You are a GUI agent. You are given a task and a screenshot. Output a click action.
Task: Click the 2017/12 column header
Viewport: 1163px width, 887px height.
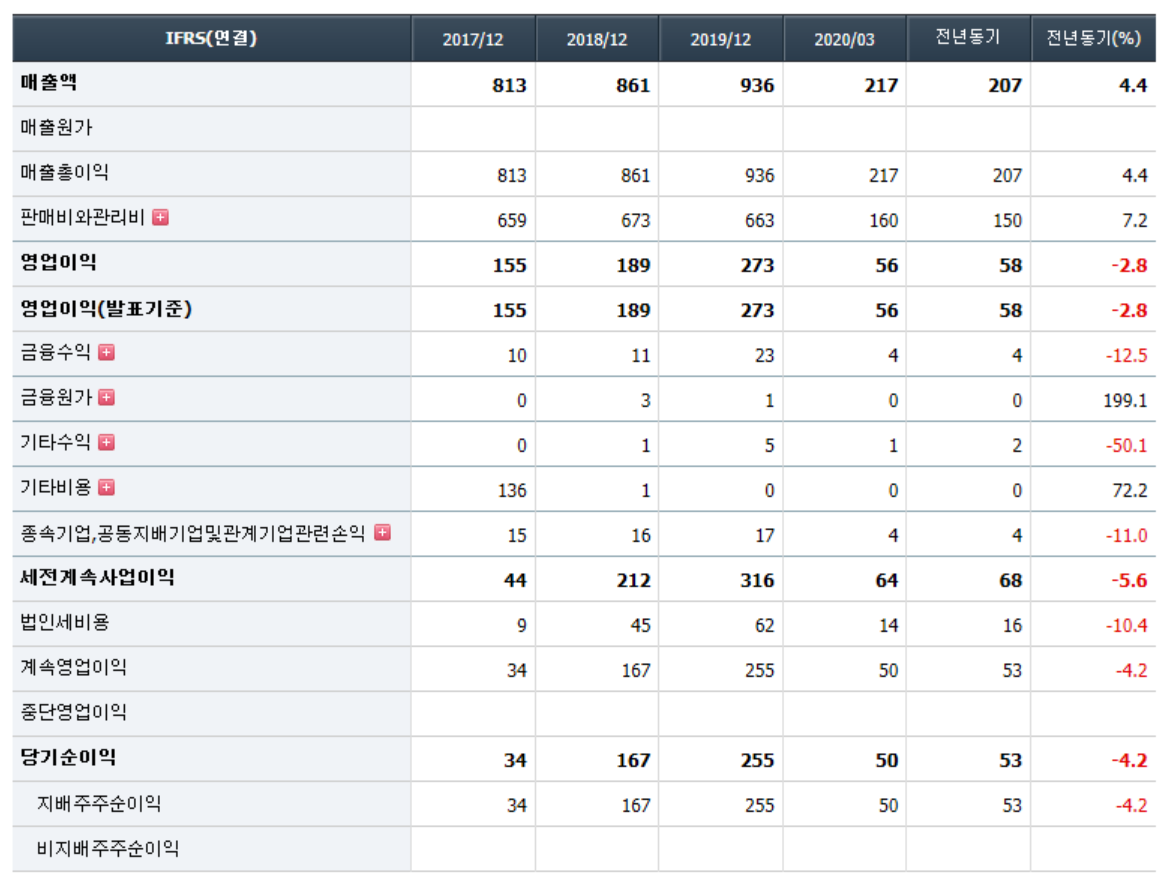(473, 39)
